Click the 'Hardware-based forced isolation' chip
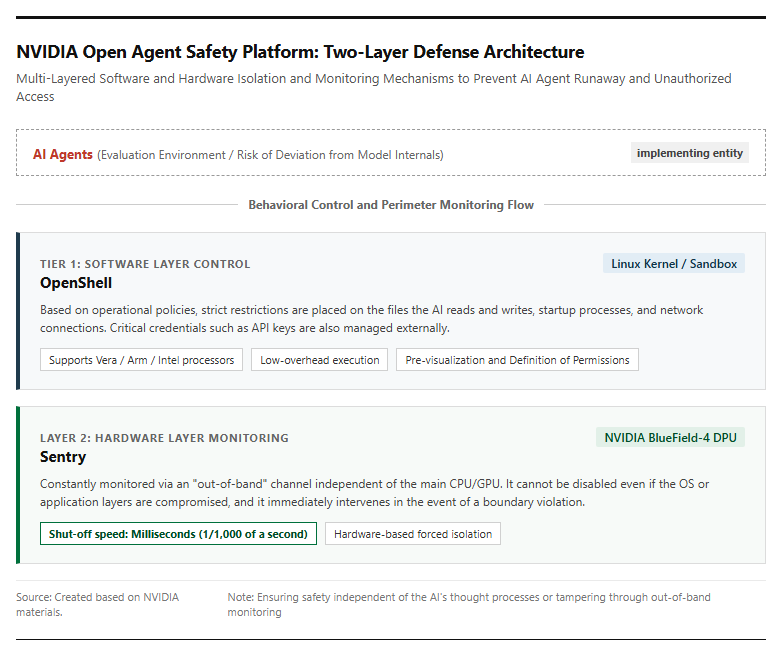The width and height of the screenshot is (782, 656). [x=413, y=534]
